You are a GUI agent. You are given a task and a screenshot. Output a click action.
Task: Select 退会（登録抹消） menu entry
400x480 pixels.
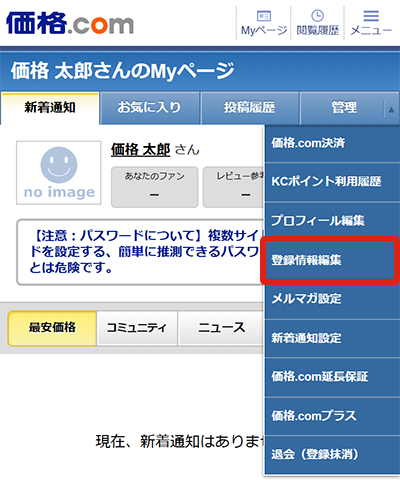pos(332,454)
